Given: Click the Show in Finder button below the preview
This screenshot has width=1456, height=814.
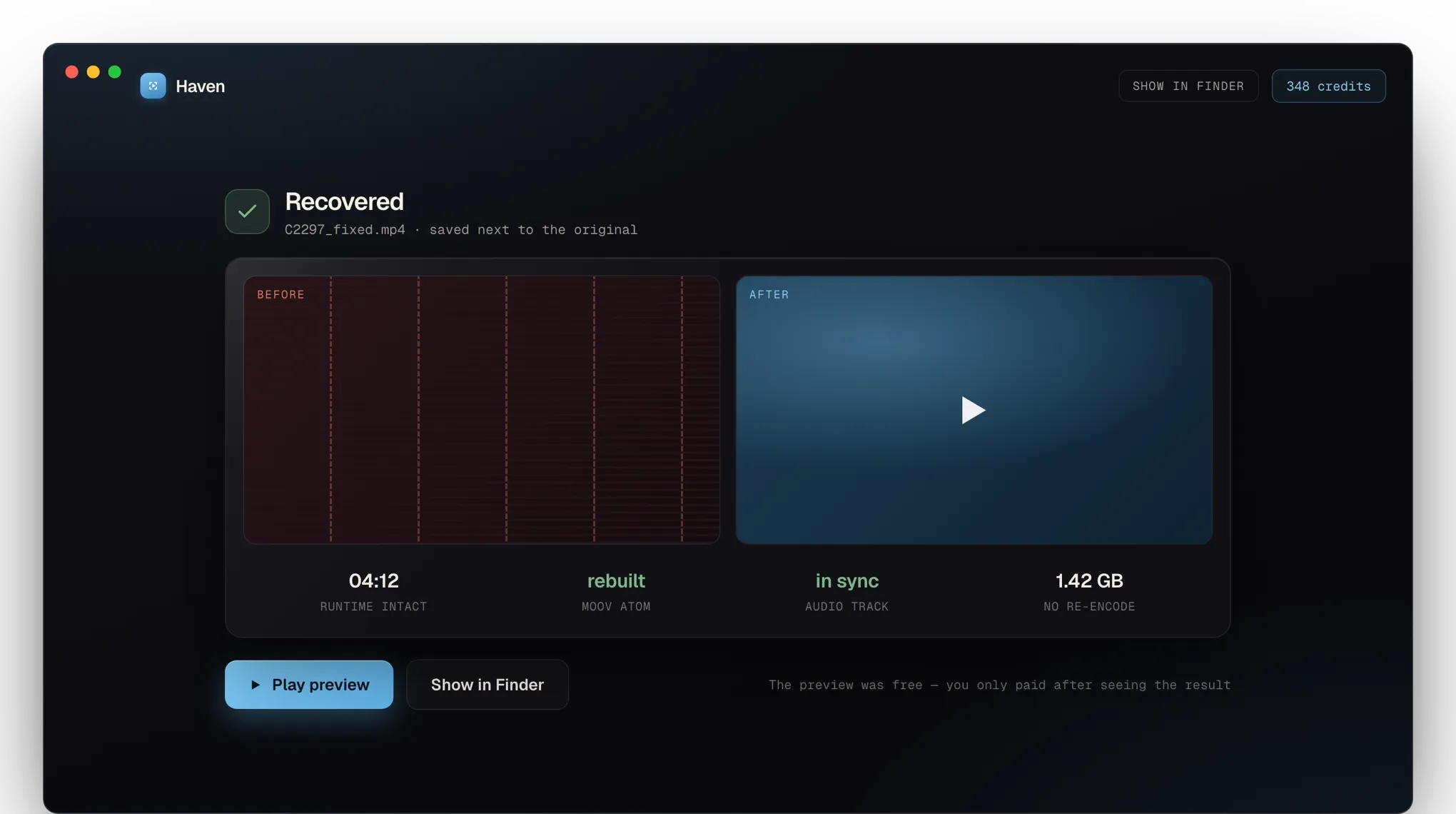Looking at the screenshot, I should coord(487,685).
